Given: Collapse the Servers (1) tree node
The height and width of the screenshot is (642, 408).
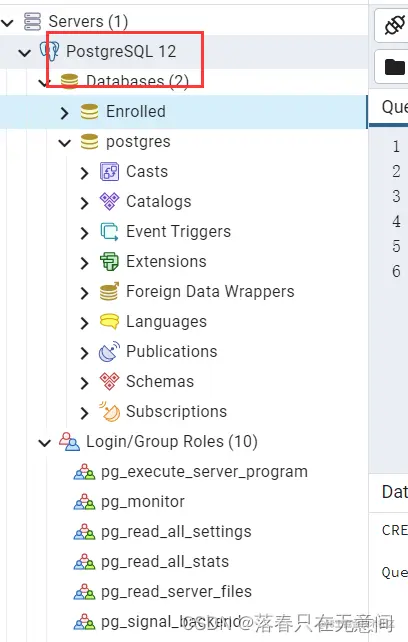Looking at the screenshot, I should point(7,22).
